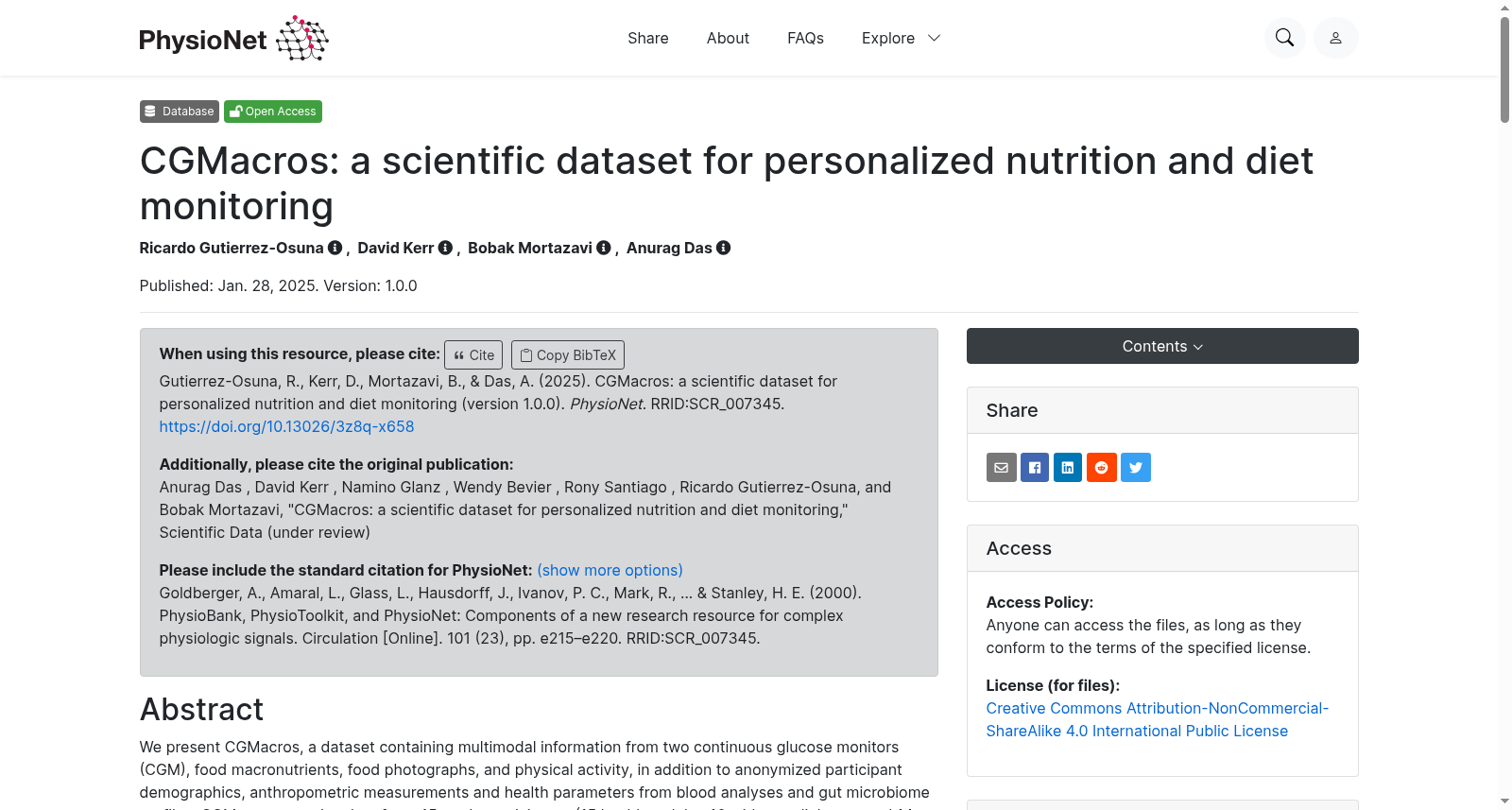Share on LinkedIn icon

pos(1068,468)
